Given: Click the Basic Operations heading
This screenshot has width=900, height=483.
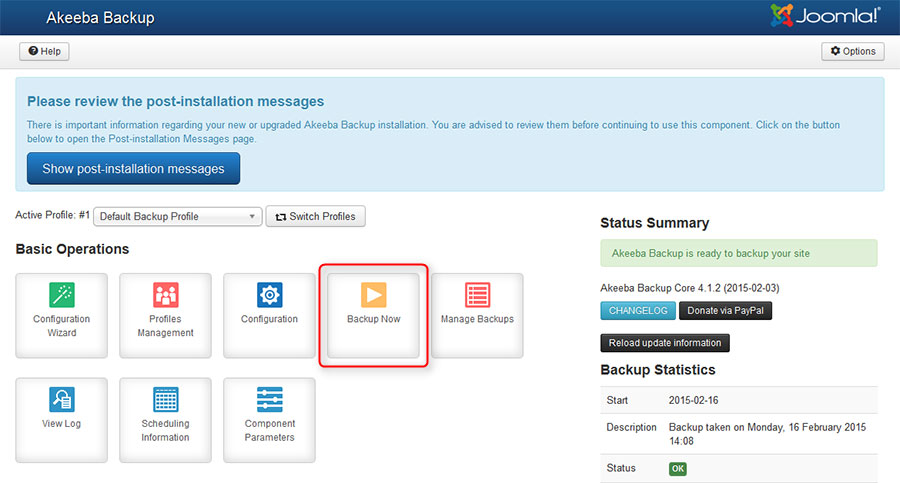Looking at the screenshot, I should click(x=72, y=249).
